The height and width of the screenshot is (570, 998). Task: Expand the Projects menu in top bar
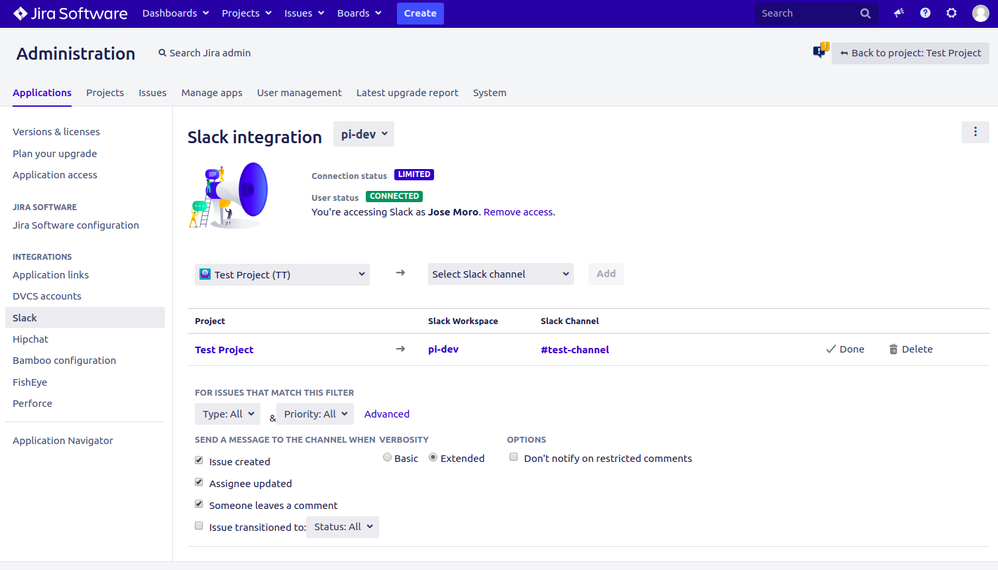click(246, 13)
